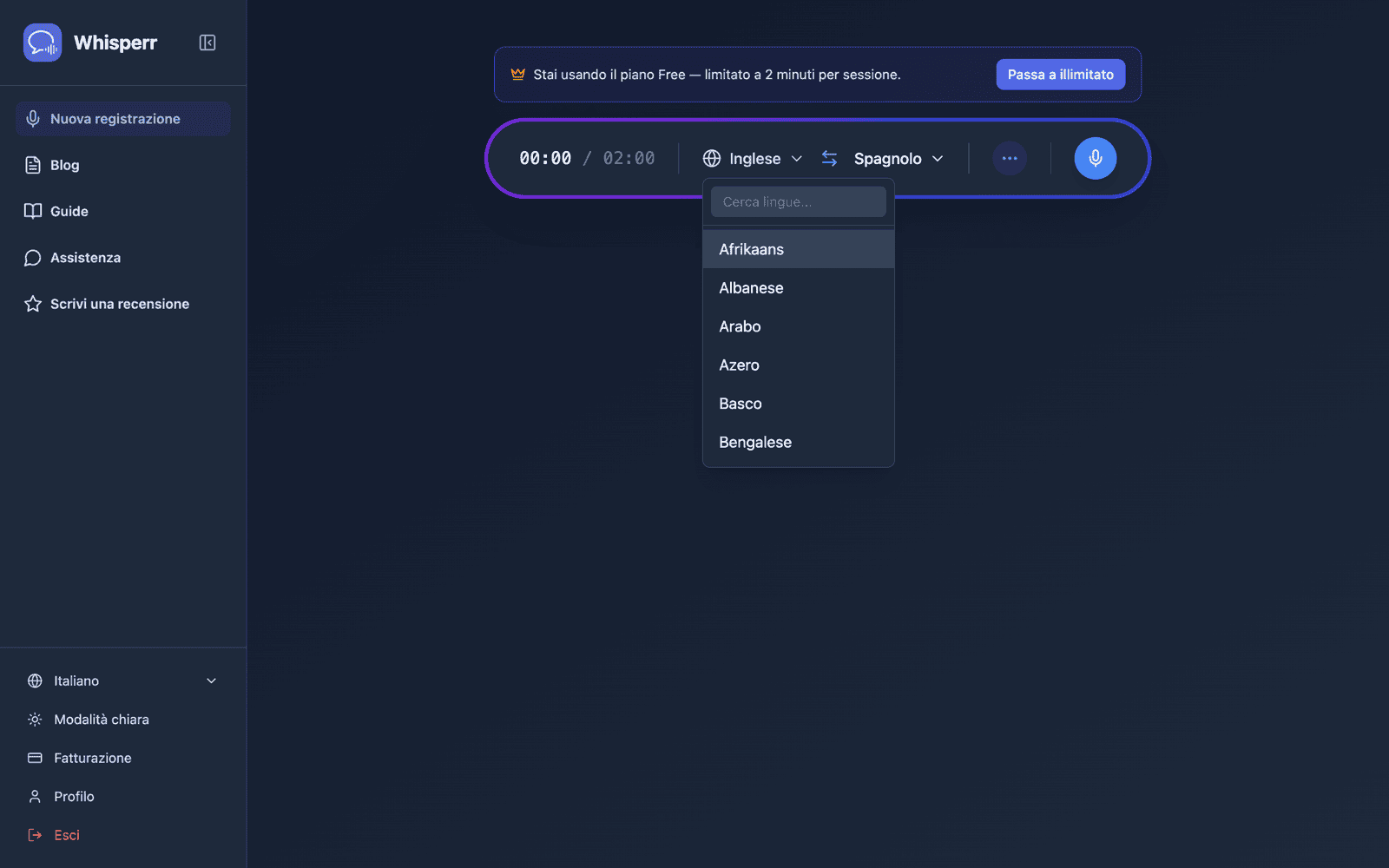Screen dimensions: 1389x868
Task: Click the book icon beside Guide
Action: [33, 211]
